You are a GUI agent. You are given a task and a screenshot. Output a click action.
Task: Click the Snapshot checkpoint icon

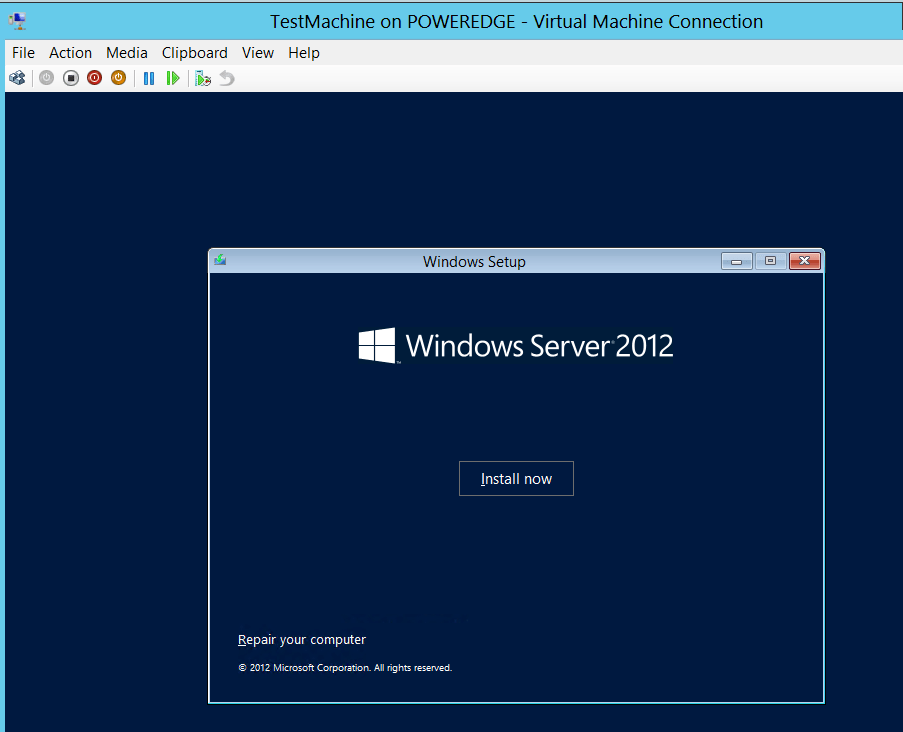tap(203, 78)
